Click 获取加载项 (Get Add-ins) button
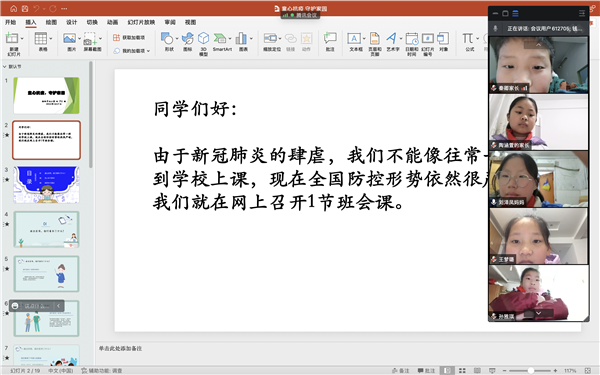The width and height of the screenshot is (600, 375). click(x=129, y=38)
